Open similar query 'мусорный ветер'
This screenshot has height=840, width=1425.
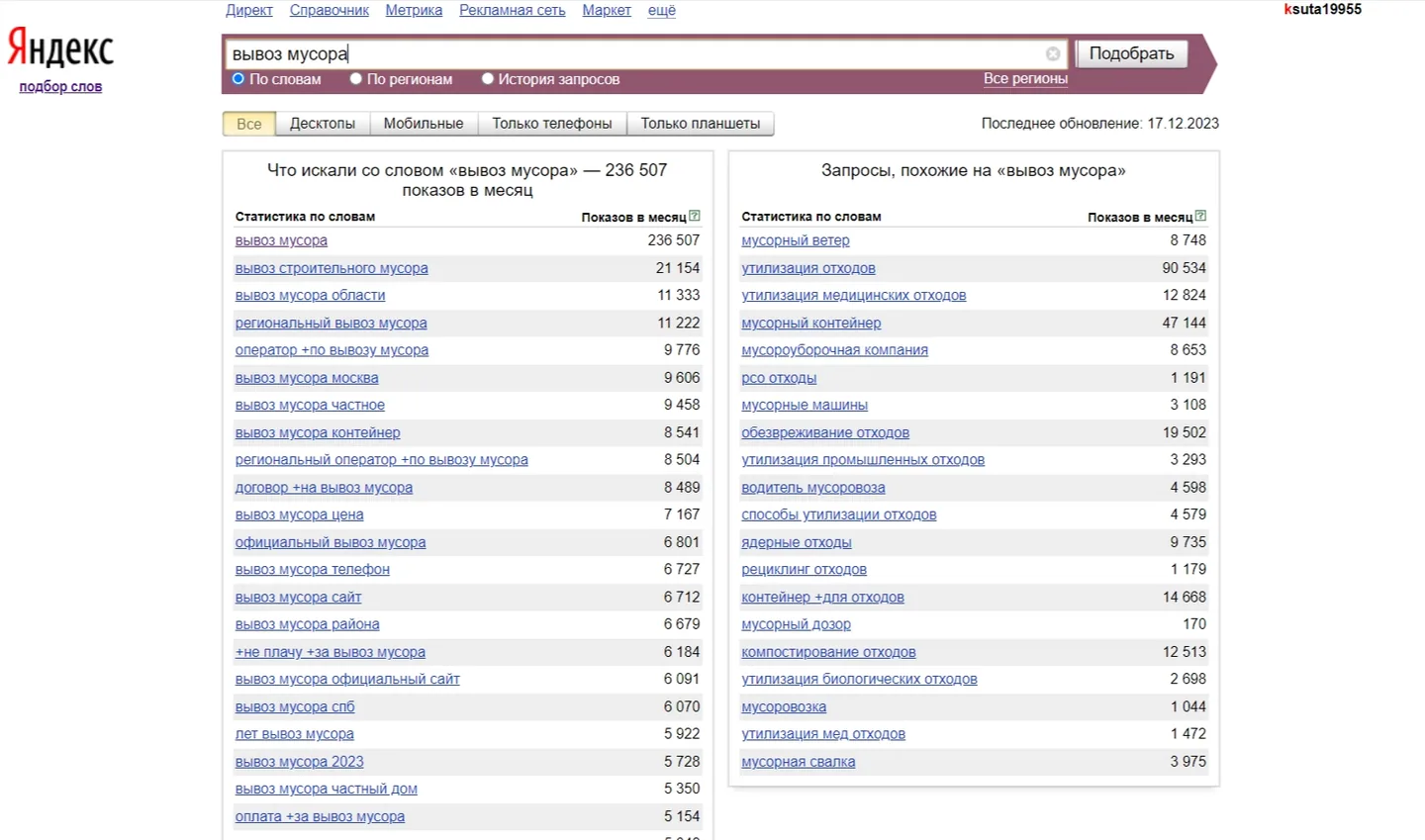796,240
